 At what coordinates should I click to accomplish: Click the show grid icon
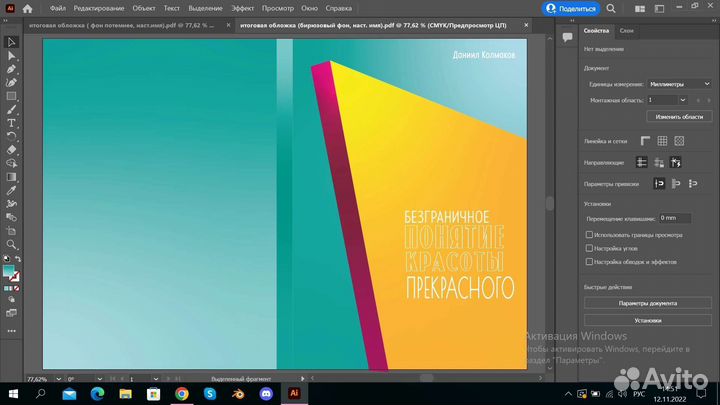coord(661,141)
